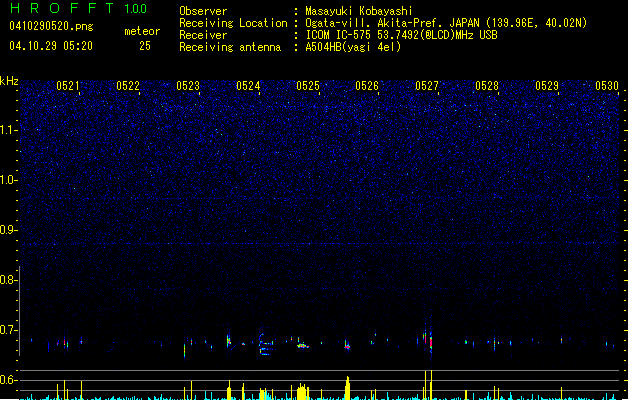Viewport: 629px width, 400px height.
Task: Select the Receiving Location label
Action: (x=233, y=23)
